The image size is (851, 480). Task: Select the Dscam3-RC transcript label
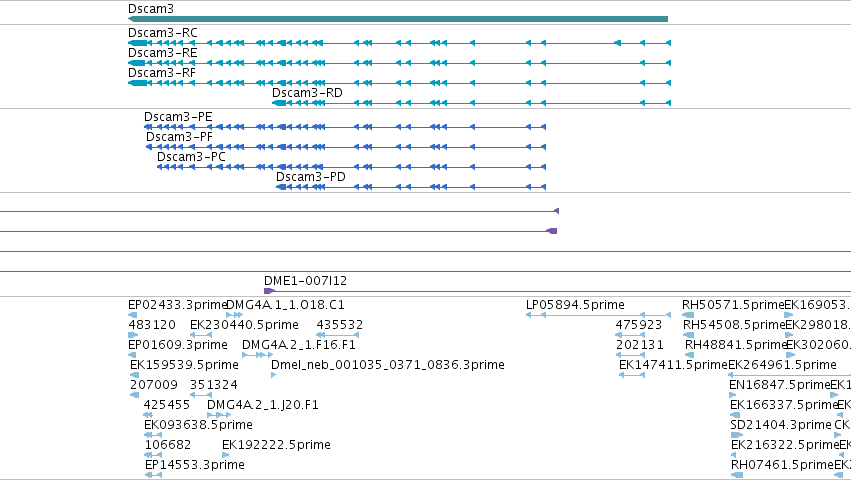(163, 33)
